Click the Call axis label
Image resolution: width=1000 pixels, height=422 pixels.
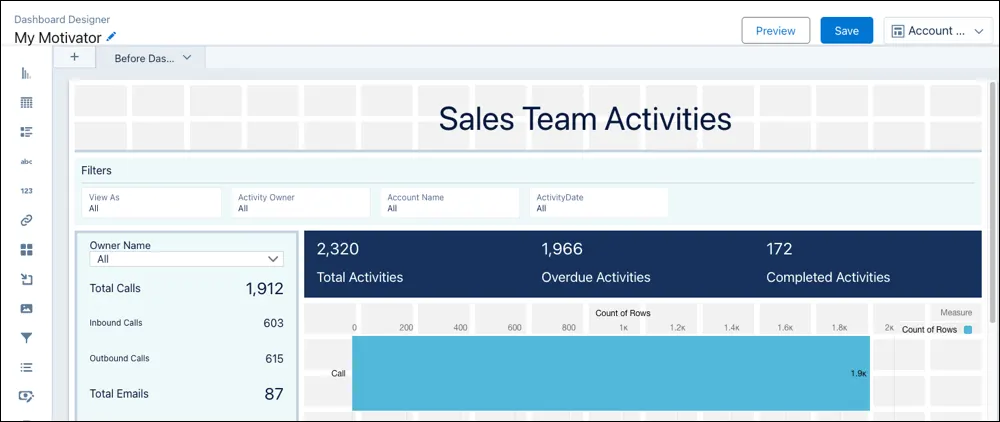(x=338, y=374)
